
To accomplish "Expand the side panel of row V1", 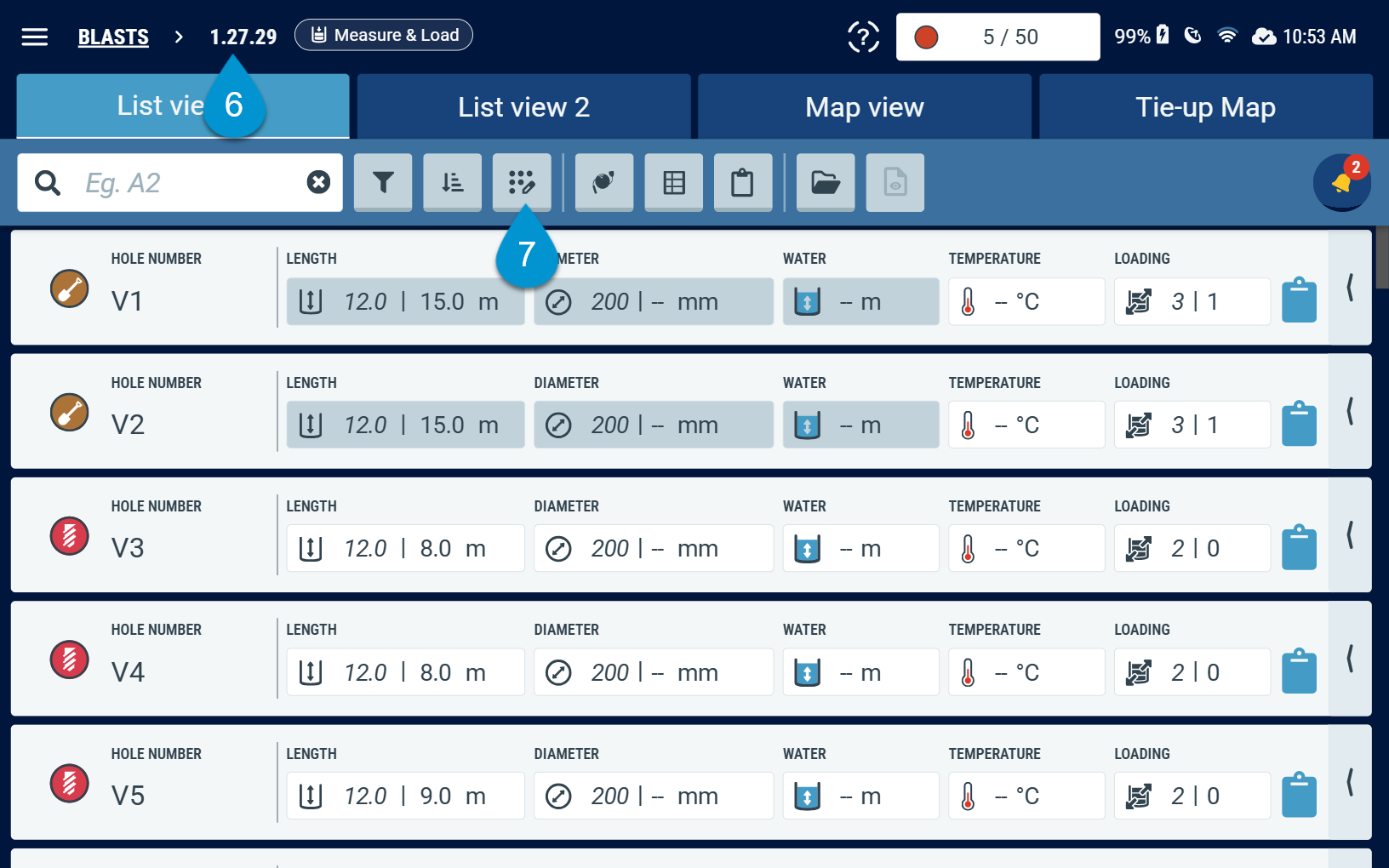I will coord(1350,288).
